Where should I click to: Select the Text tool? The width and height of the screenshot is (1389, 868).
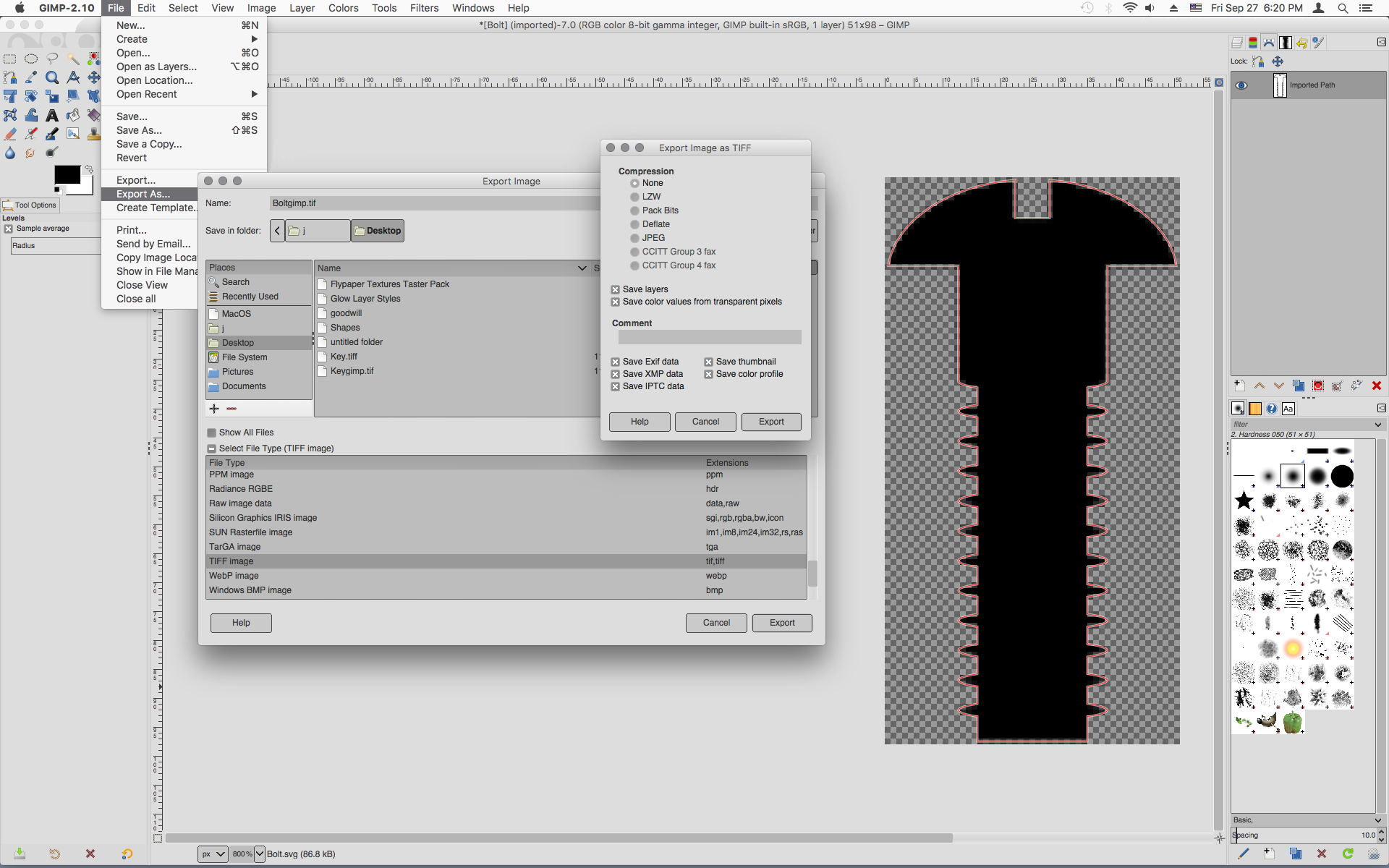tap(52, 115)
